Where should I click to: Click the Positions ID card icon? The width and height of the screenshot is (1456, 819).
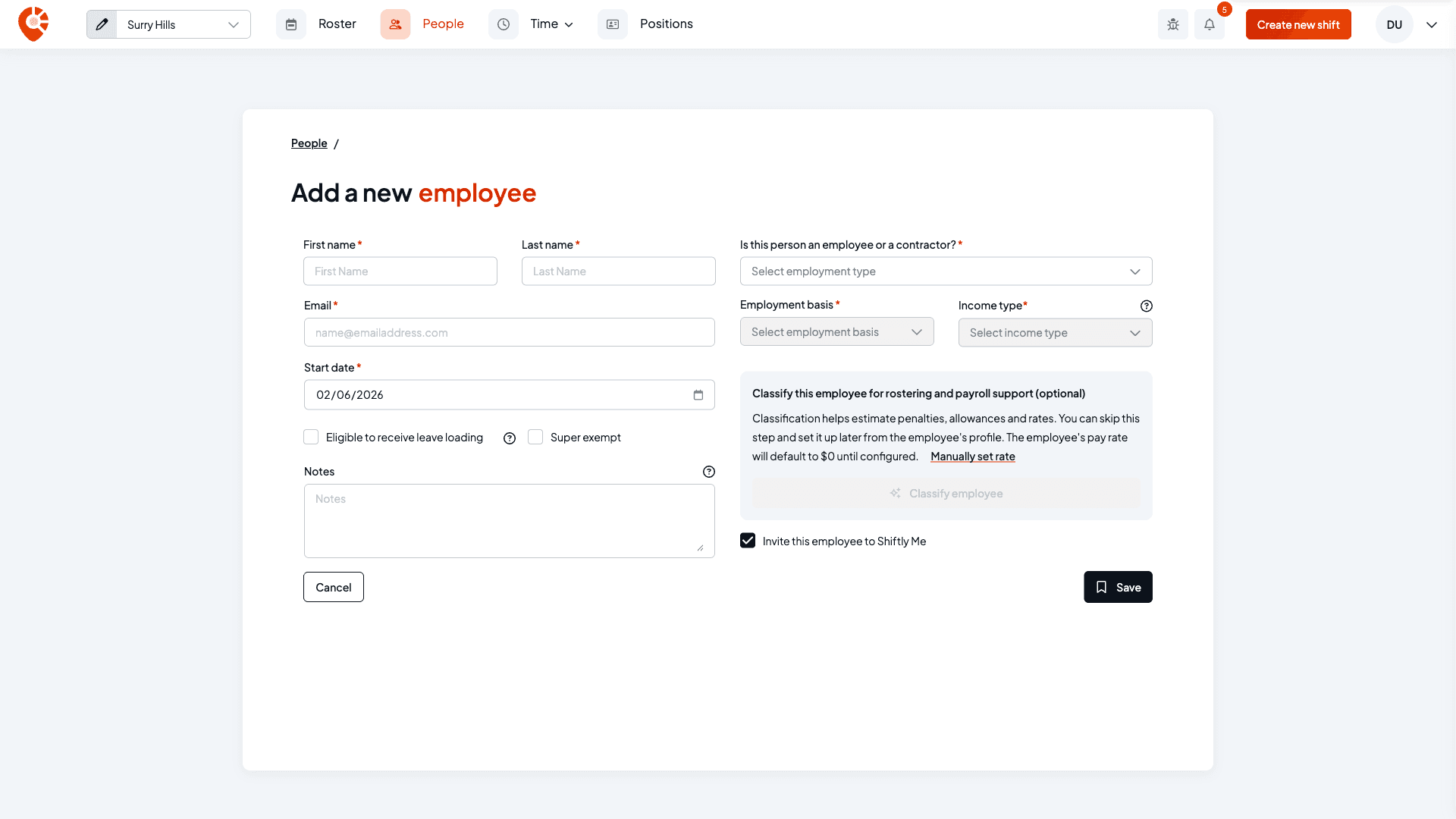tap(613, 24)
